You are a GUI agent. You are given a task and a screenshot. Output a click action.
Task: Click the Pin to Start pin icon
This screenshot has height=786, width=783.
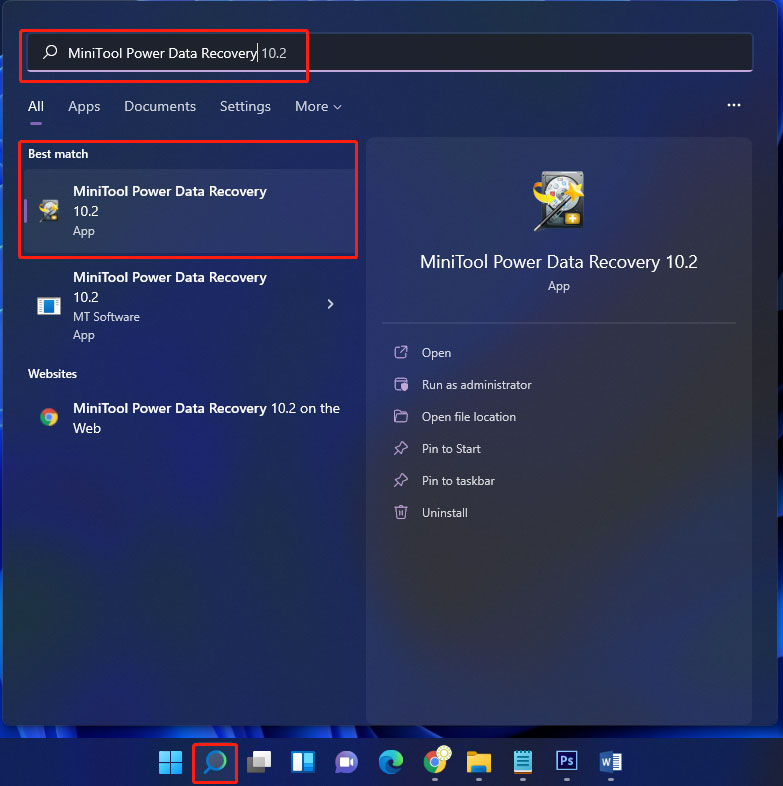(401, 449)
